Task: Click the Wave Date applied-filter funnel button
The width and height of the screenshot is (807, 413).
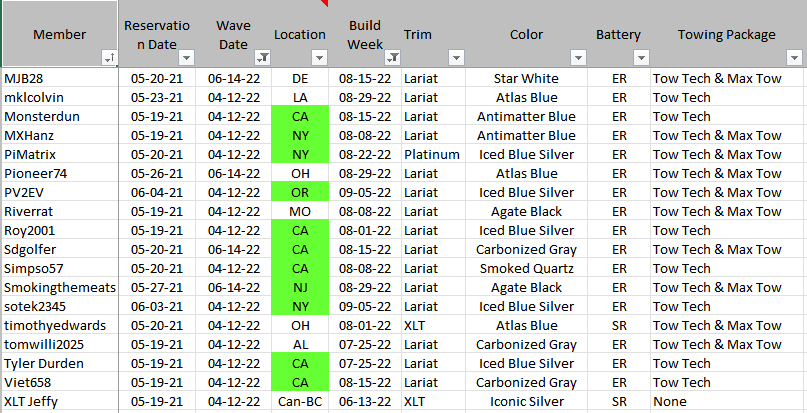Action: tap(262, 58)
